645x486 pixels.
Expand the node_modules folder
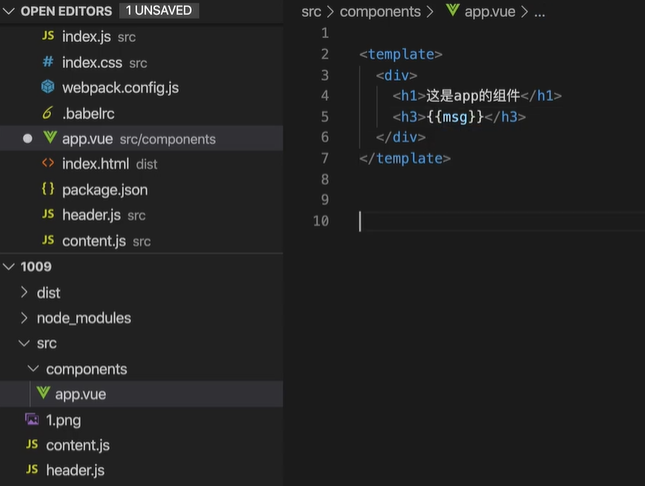point(26,318)
